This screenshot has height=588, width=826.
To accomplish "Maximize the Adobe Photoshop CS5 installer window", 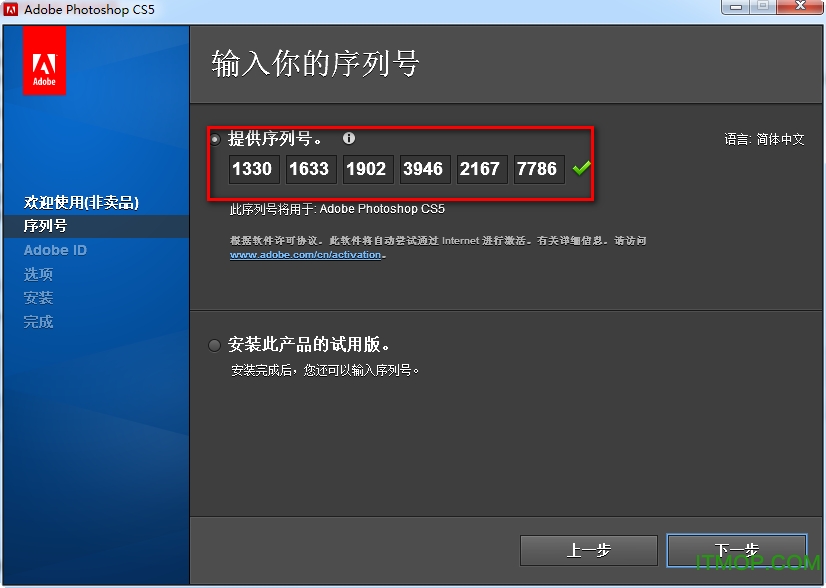I will 763,7.
